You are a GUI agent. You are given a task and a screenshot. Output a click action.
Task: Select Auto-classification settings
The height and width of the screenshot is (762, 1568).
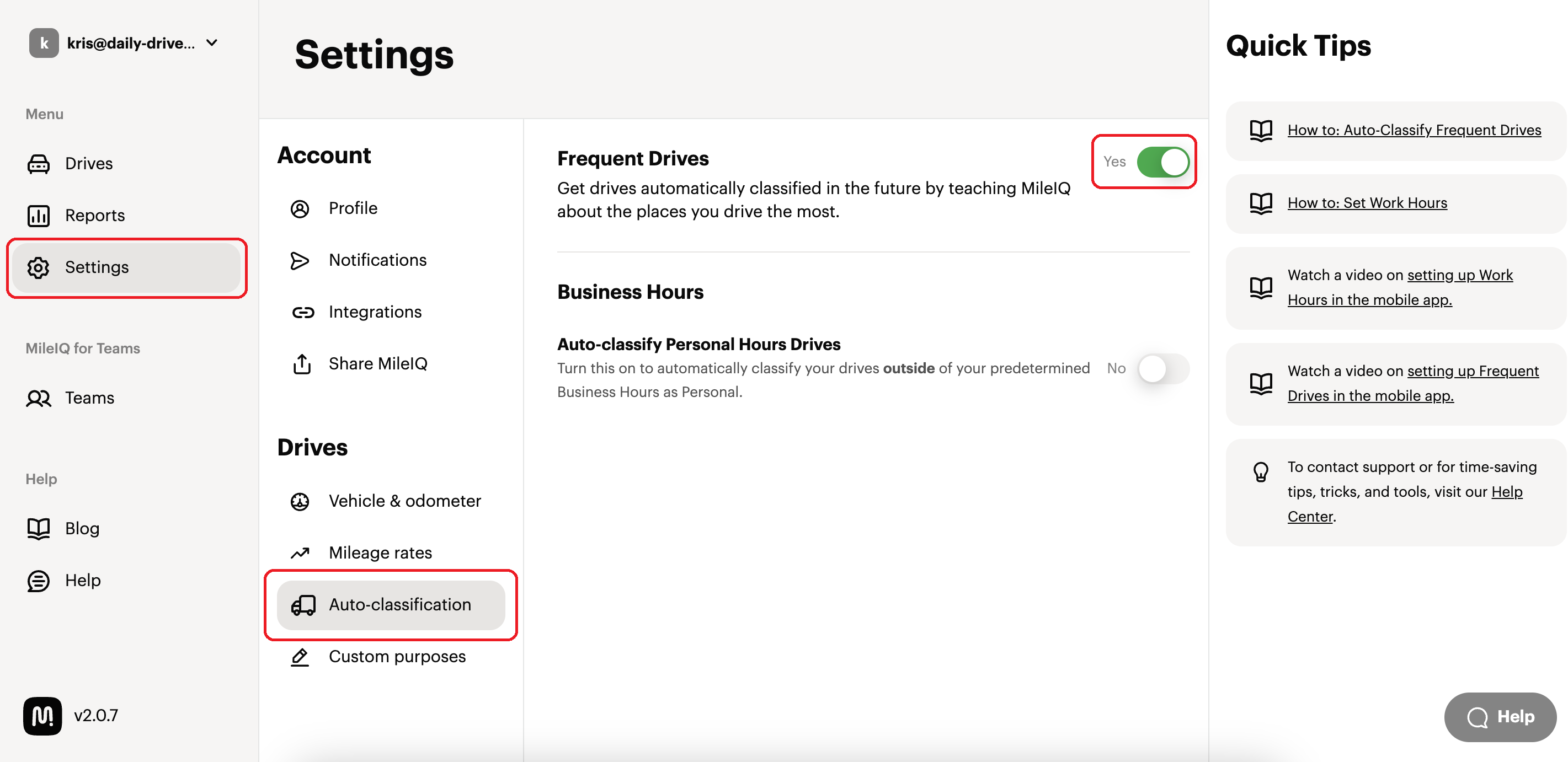pyautogui.click(x=391, y=605)
